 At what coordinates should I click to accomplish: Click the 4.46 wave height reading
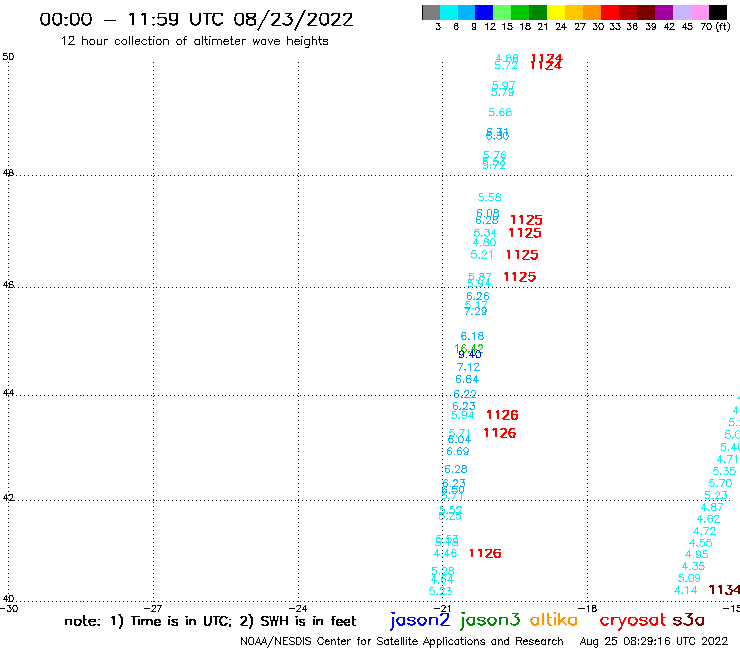[446, 553]
